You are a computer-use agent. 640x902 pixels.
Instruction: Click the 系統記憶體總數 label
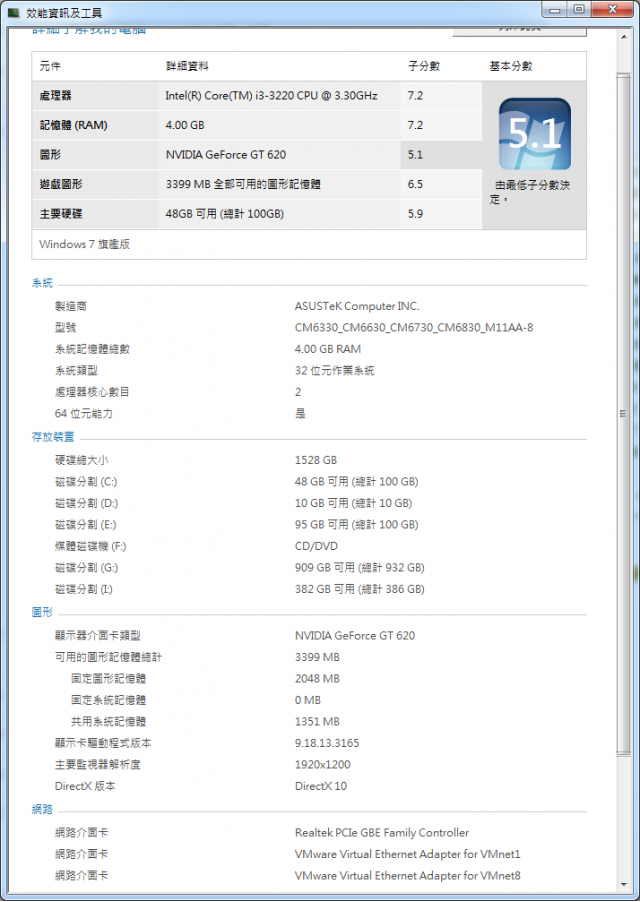[x=93, y=349]
